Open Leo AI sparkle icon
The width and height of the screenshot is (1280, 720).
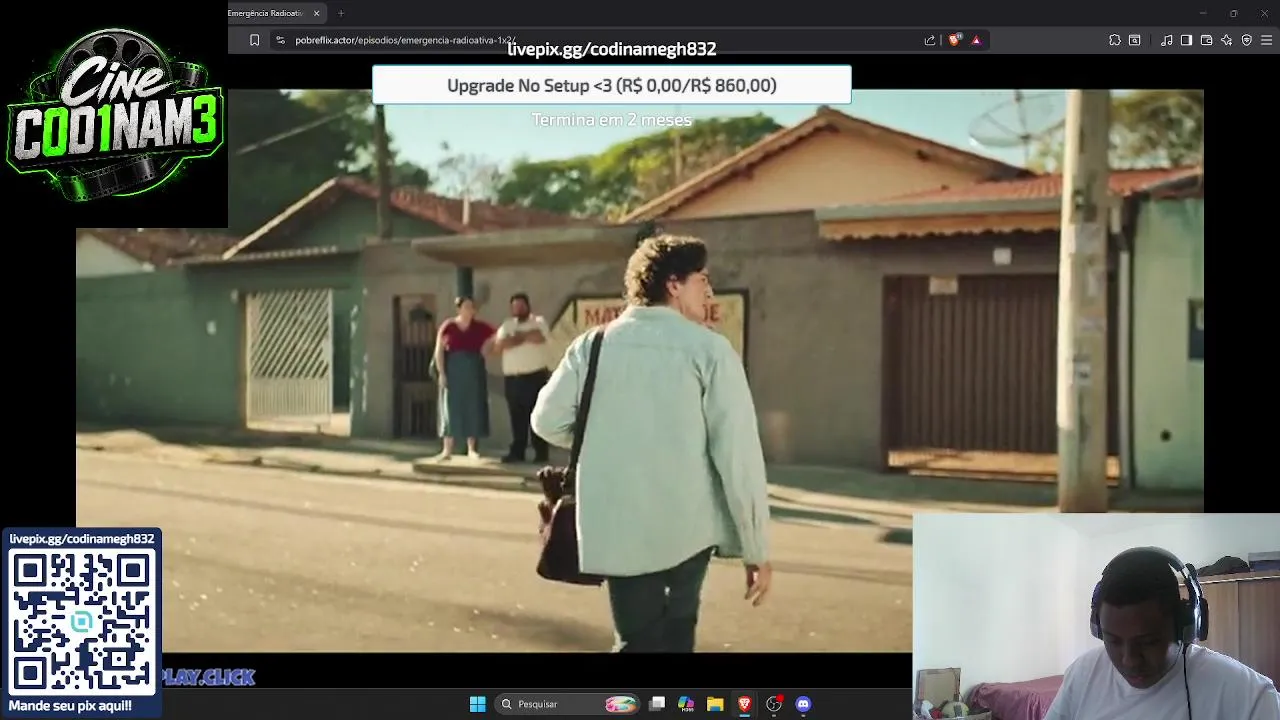pyautogui.click(x=1226, y=40)
